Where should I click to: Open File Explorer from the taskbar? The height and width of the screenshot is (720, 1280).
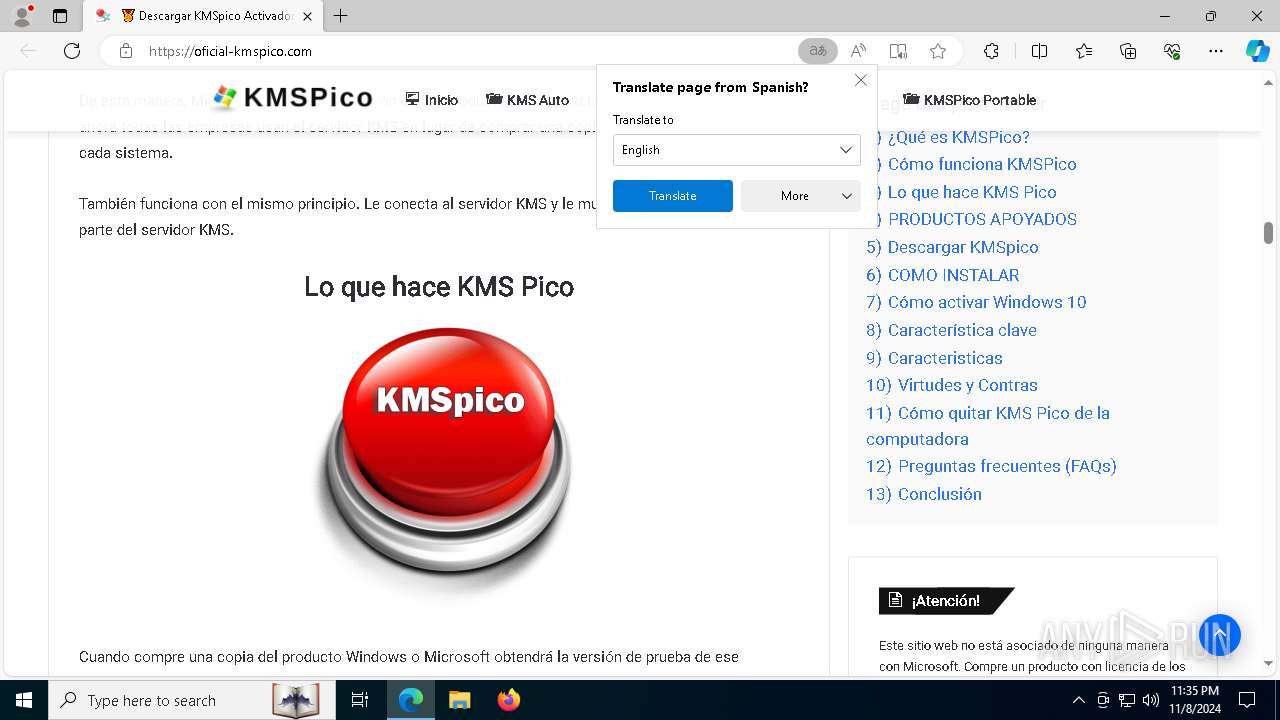coord(459,700)
